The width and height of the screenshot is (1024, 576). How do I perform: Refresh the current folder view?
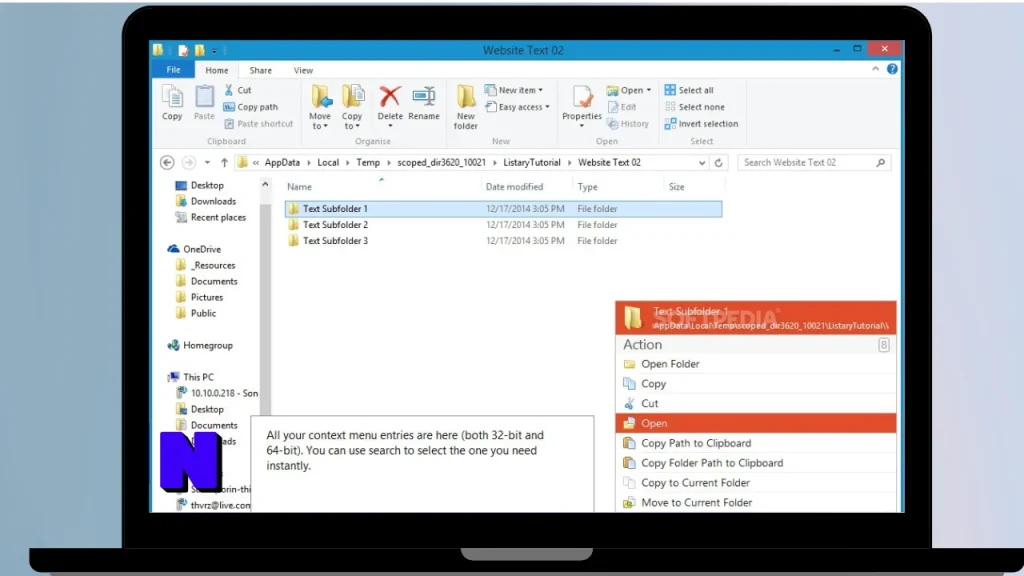tap(718, 163)
